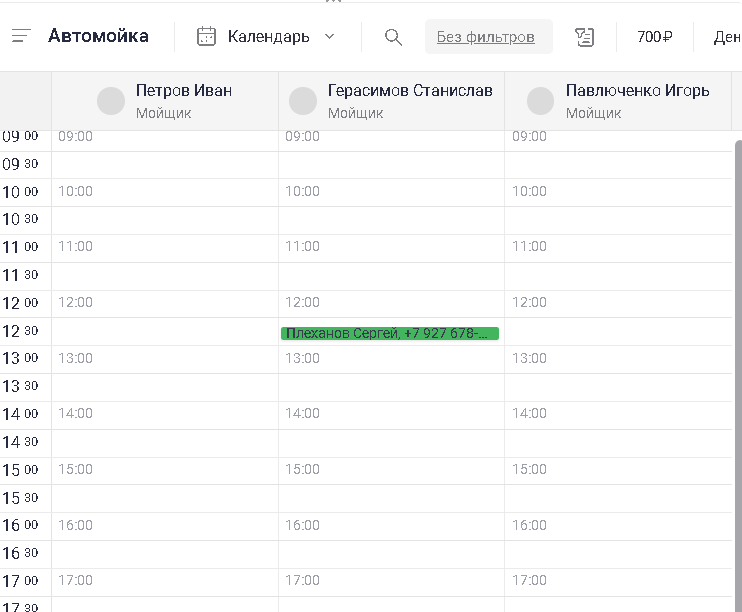742x612 pixels.
Task: Click the checklist icon beside filters
Action: (585, 37)
